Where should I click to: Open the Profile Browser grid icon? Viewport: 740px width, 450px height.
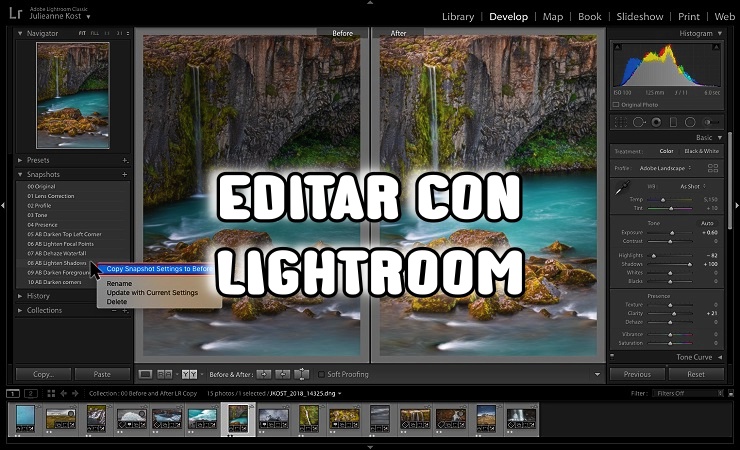coord(713,168)
